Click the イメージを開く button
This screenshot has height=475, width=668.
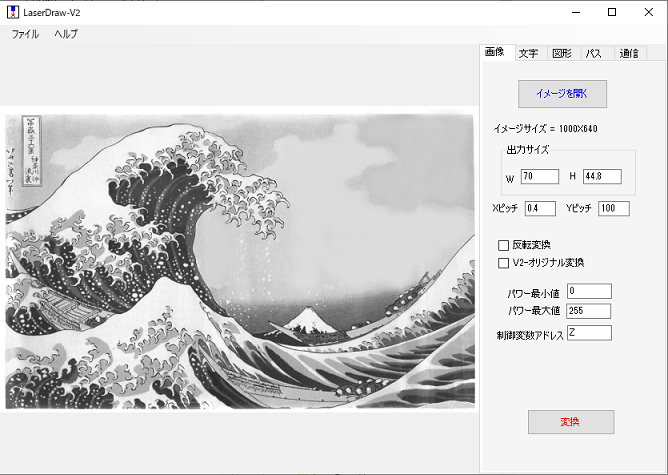562,94
